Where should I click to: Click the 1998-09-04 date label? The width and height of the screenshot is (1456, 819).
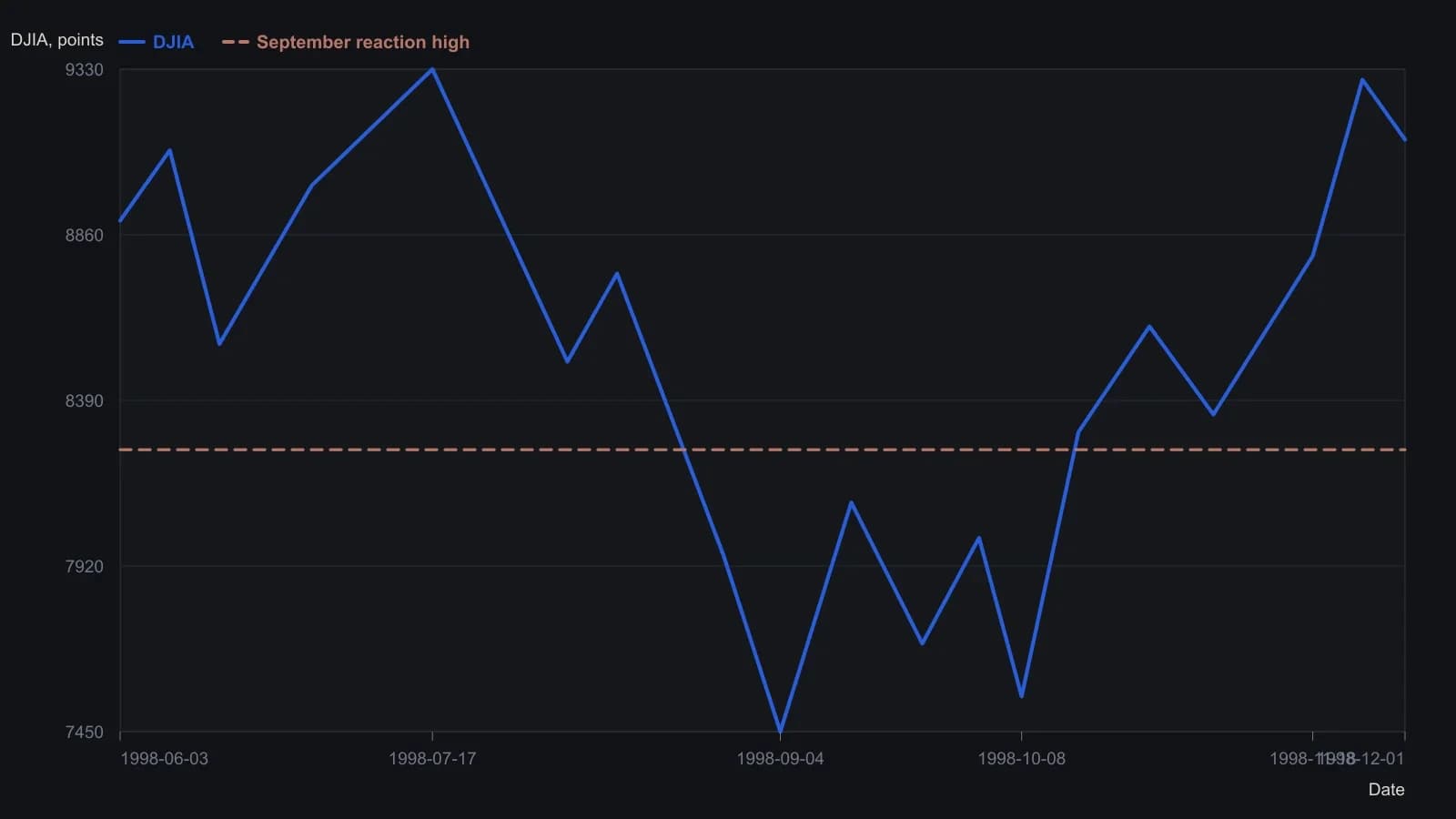point(780,759)
